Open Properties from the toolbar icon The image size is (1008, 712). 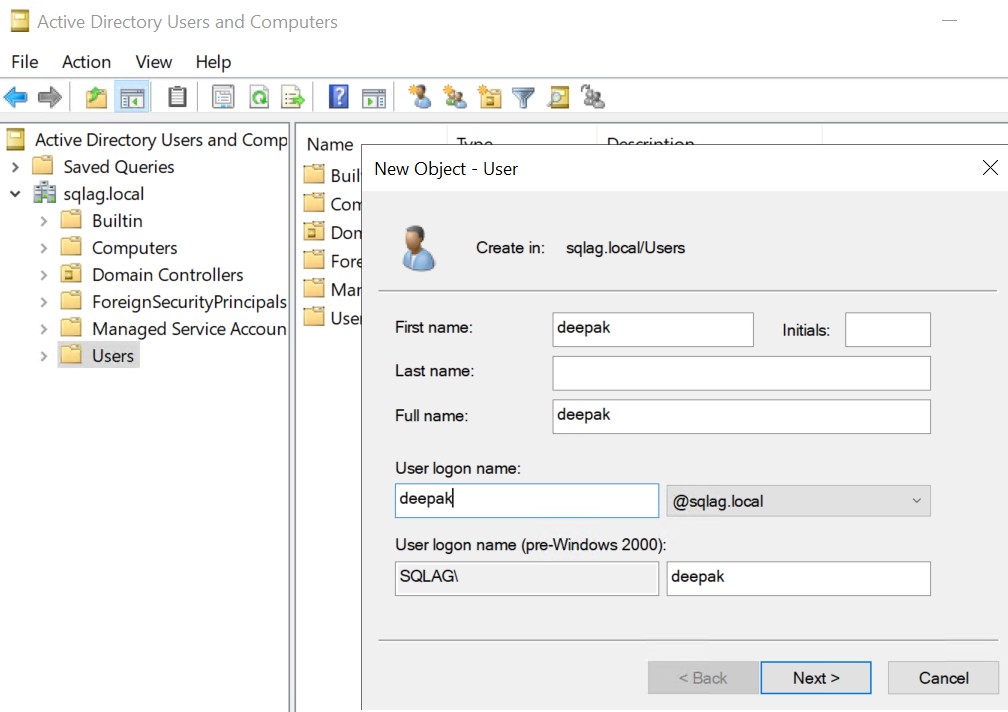point(223,98)
